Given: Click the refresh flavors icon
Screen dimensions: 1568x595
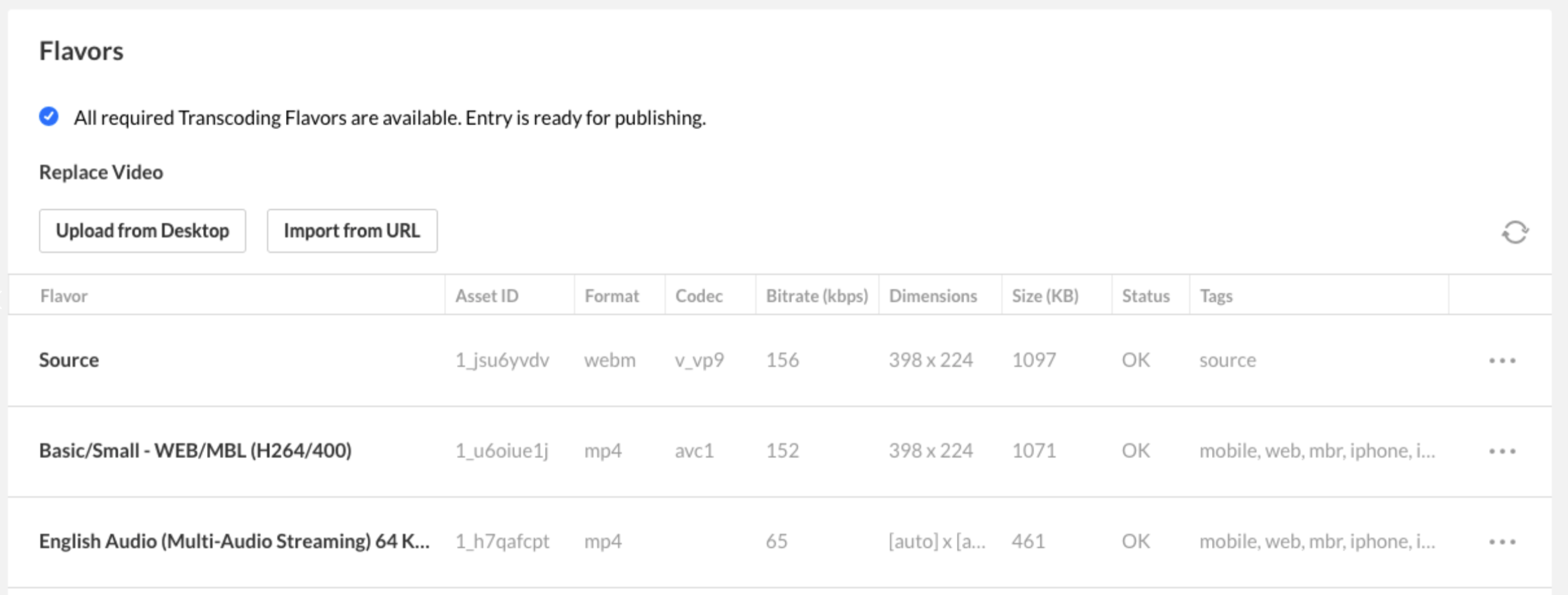Looking at the screenshot, I should coord(1515,232).
